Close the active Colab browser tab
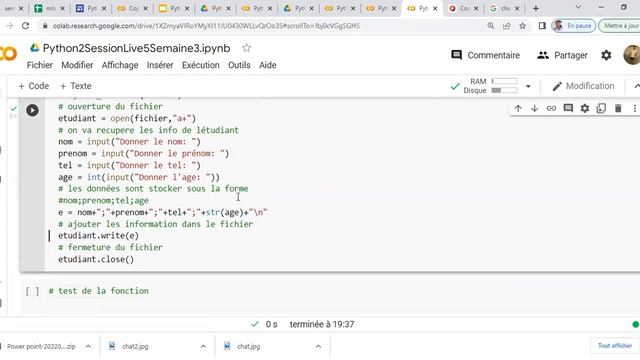This screenshot has width=640, height=360. pyautogui.click(x=435, y=8)
